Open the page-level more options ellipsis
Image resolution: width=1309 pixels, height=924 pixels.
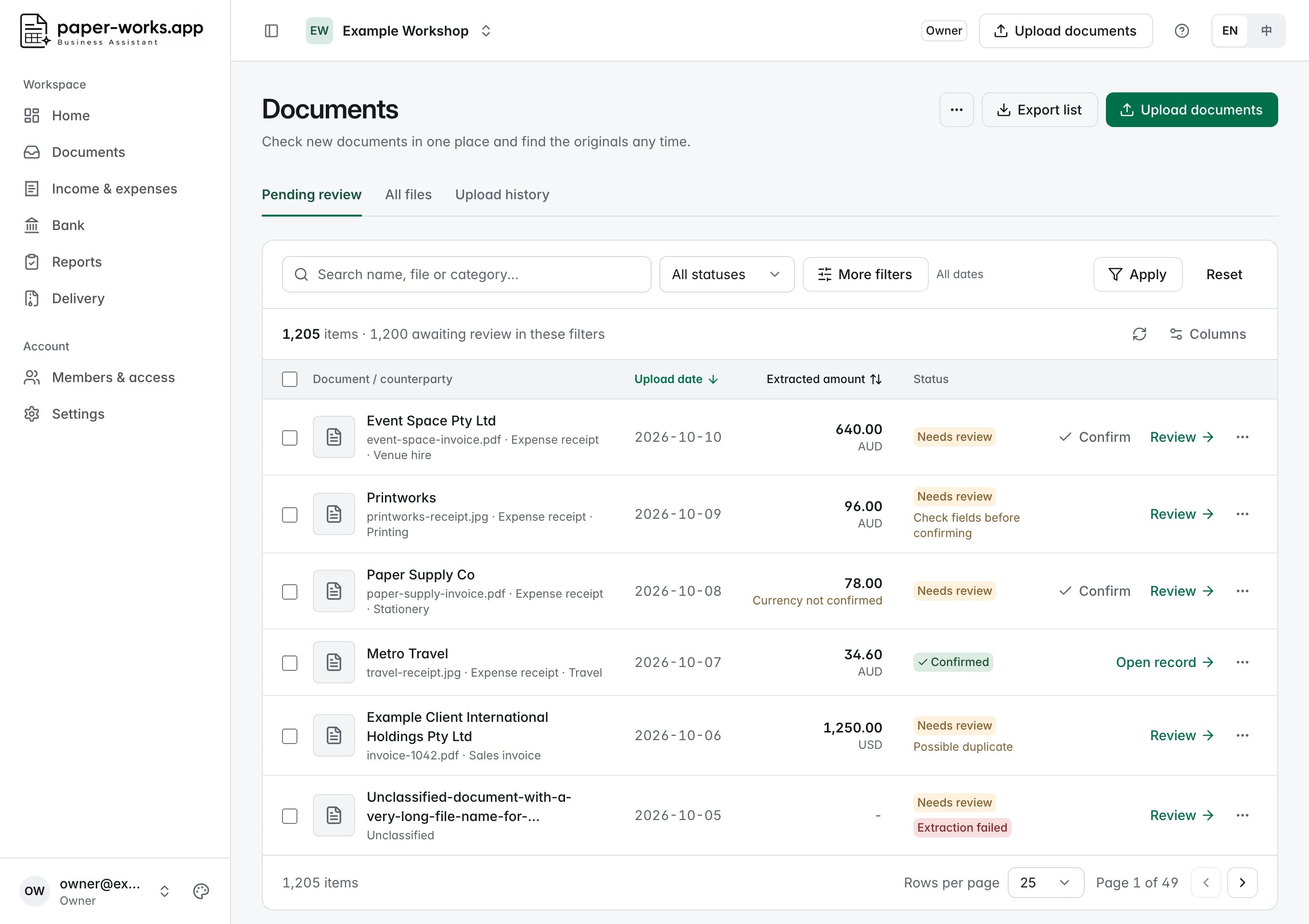pos(957,110)
